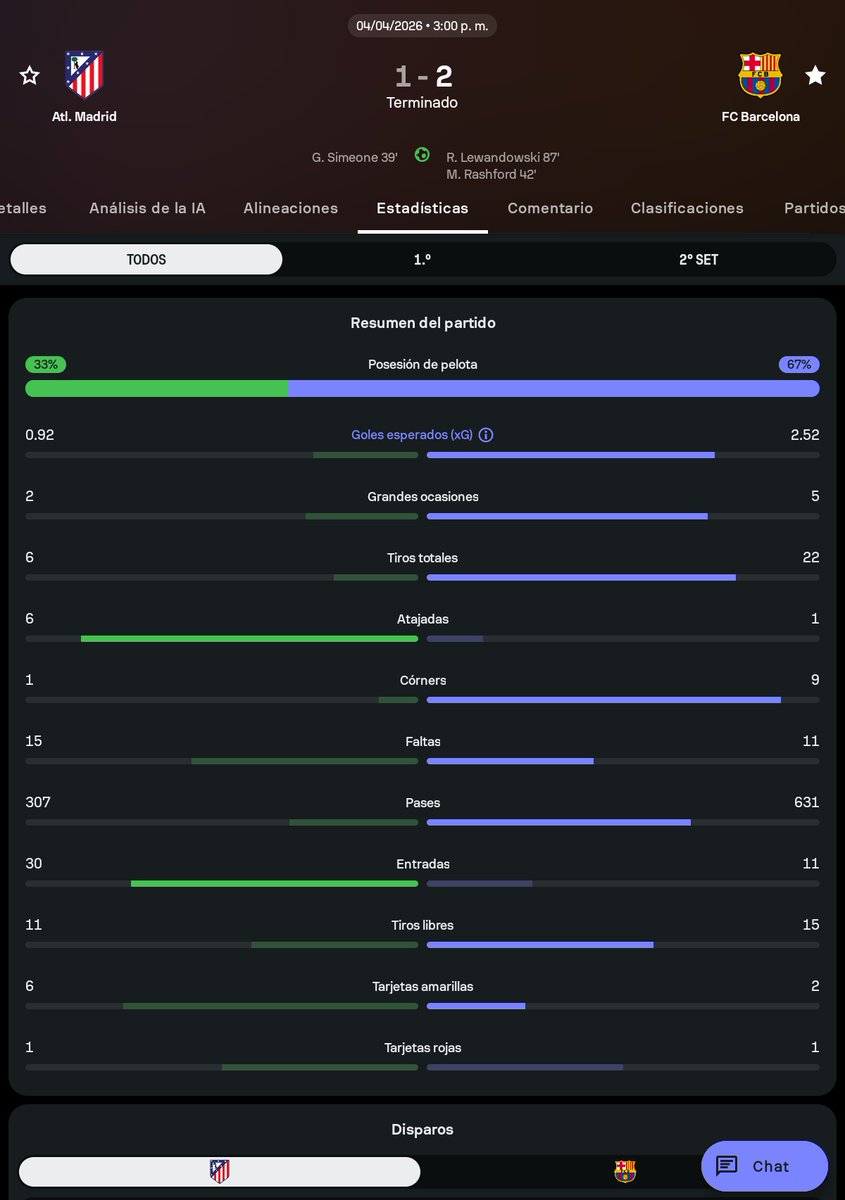Click the 33% possession badge
Image resolution: width=845 pixels, height=1200 pixels.
pos(45,364)
